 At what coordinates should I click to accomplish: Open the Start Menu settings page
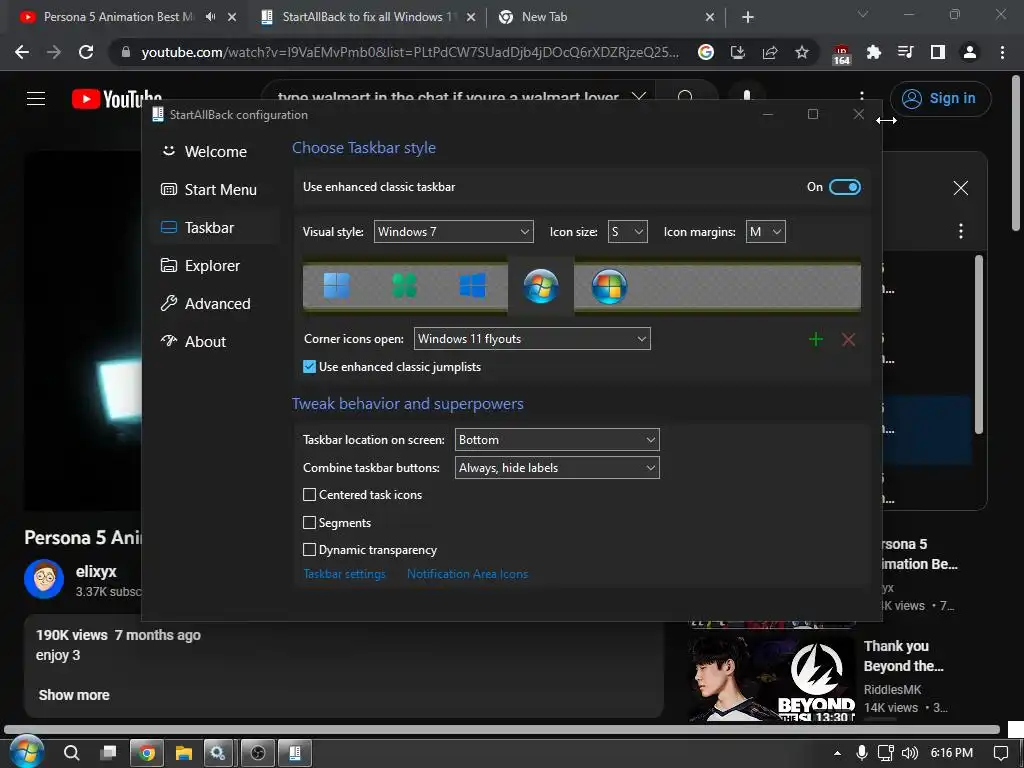point(216,189)
